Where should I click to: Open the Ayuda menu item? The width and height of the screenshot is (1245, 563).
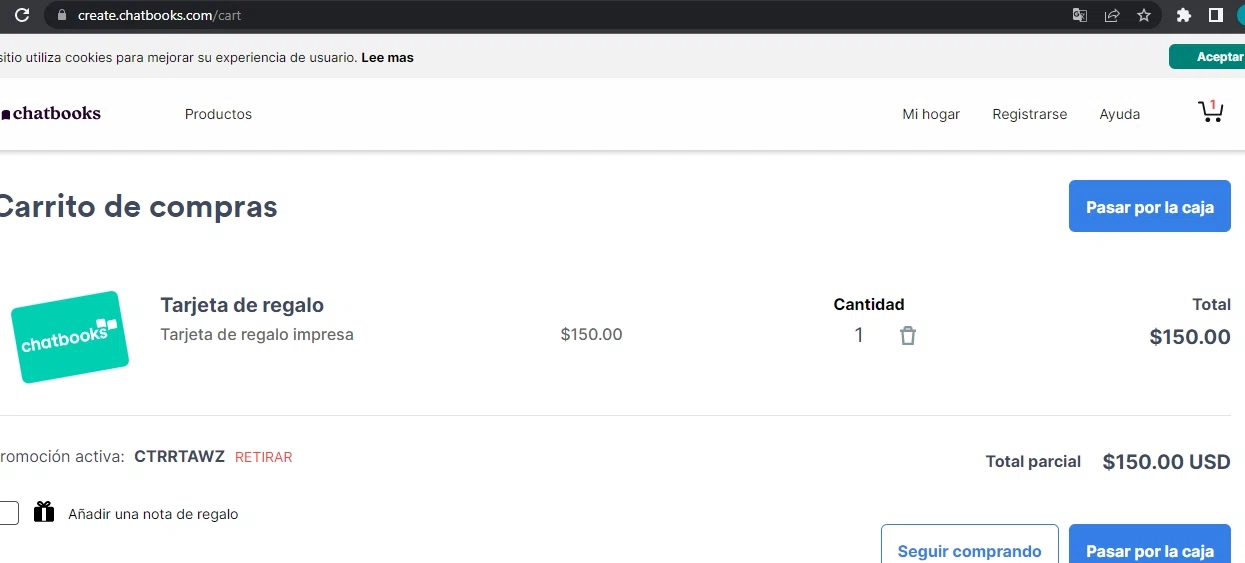1120,114
